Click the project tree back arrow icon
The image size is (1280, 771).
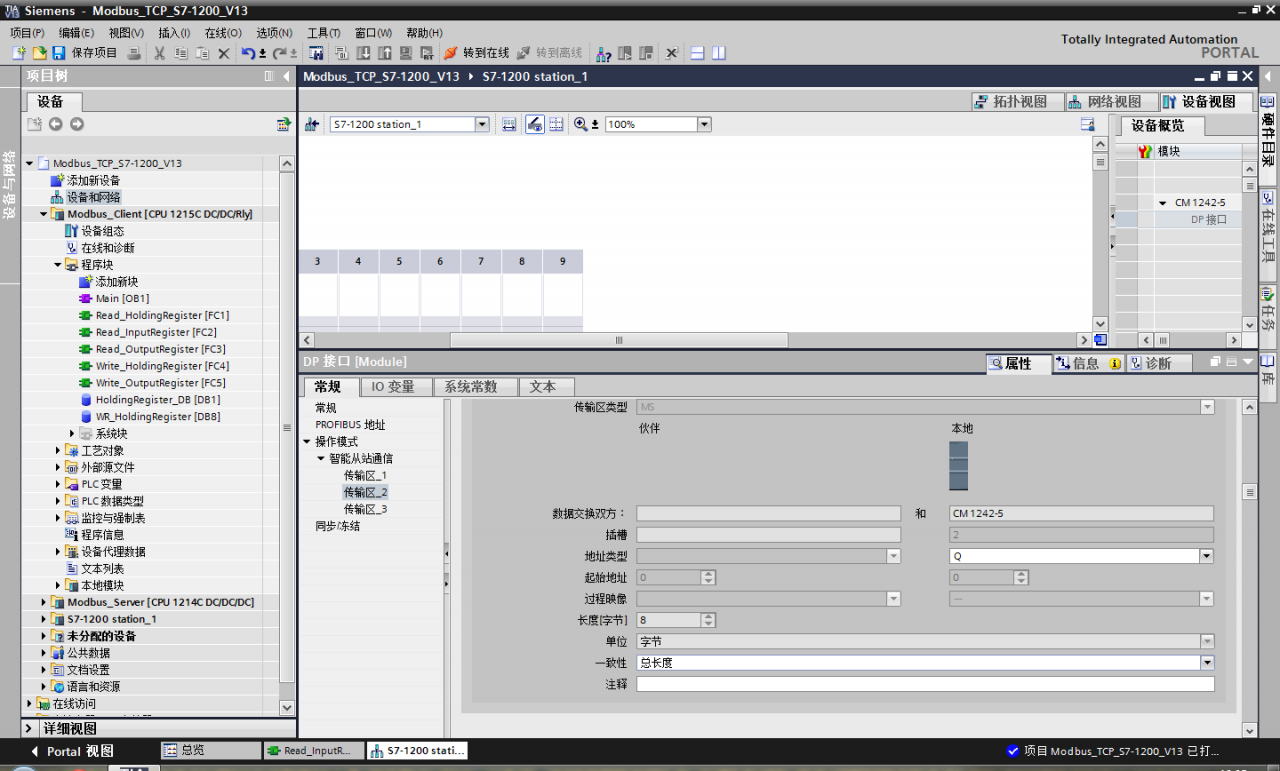pyautogui.click(x=55, y=124)
